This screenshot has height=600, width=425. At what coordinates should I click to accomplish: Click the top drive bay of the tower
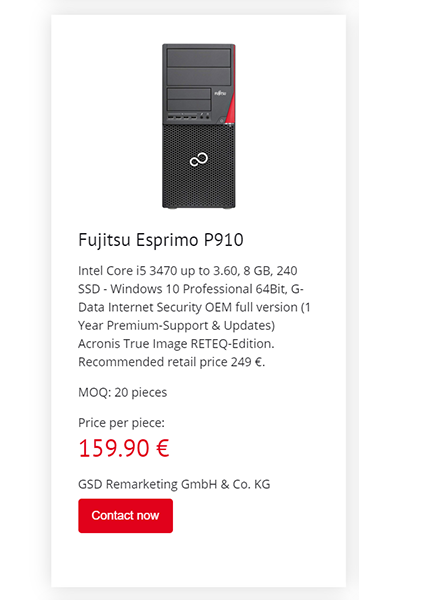(199, 58)
